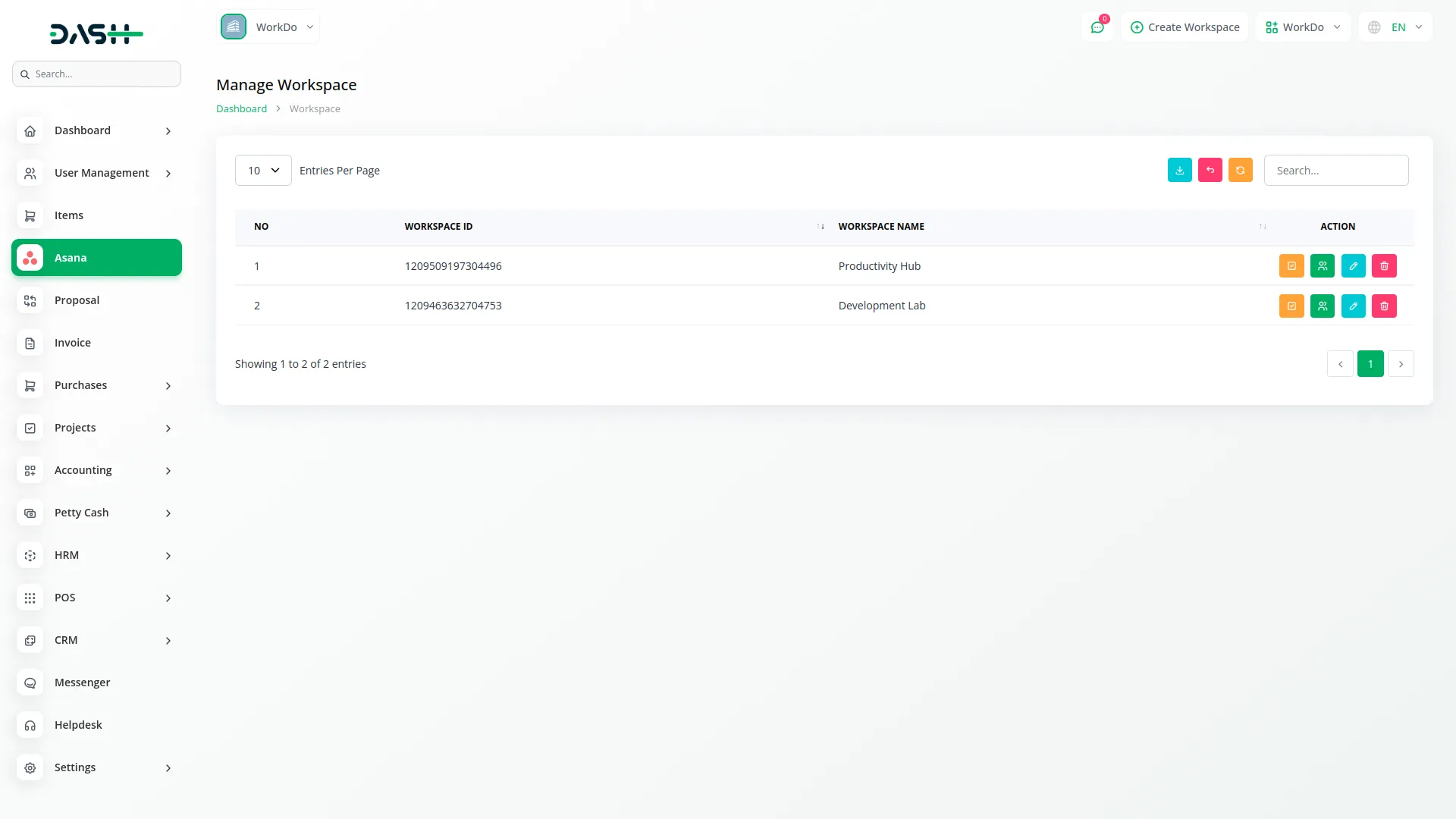Toggle sort on the Workspace Name column
Image resolution: width=1456 pixels, height=819 pixels.
[1262, 226]
